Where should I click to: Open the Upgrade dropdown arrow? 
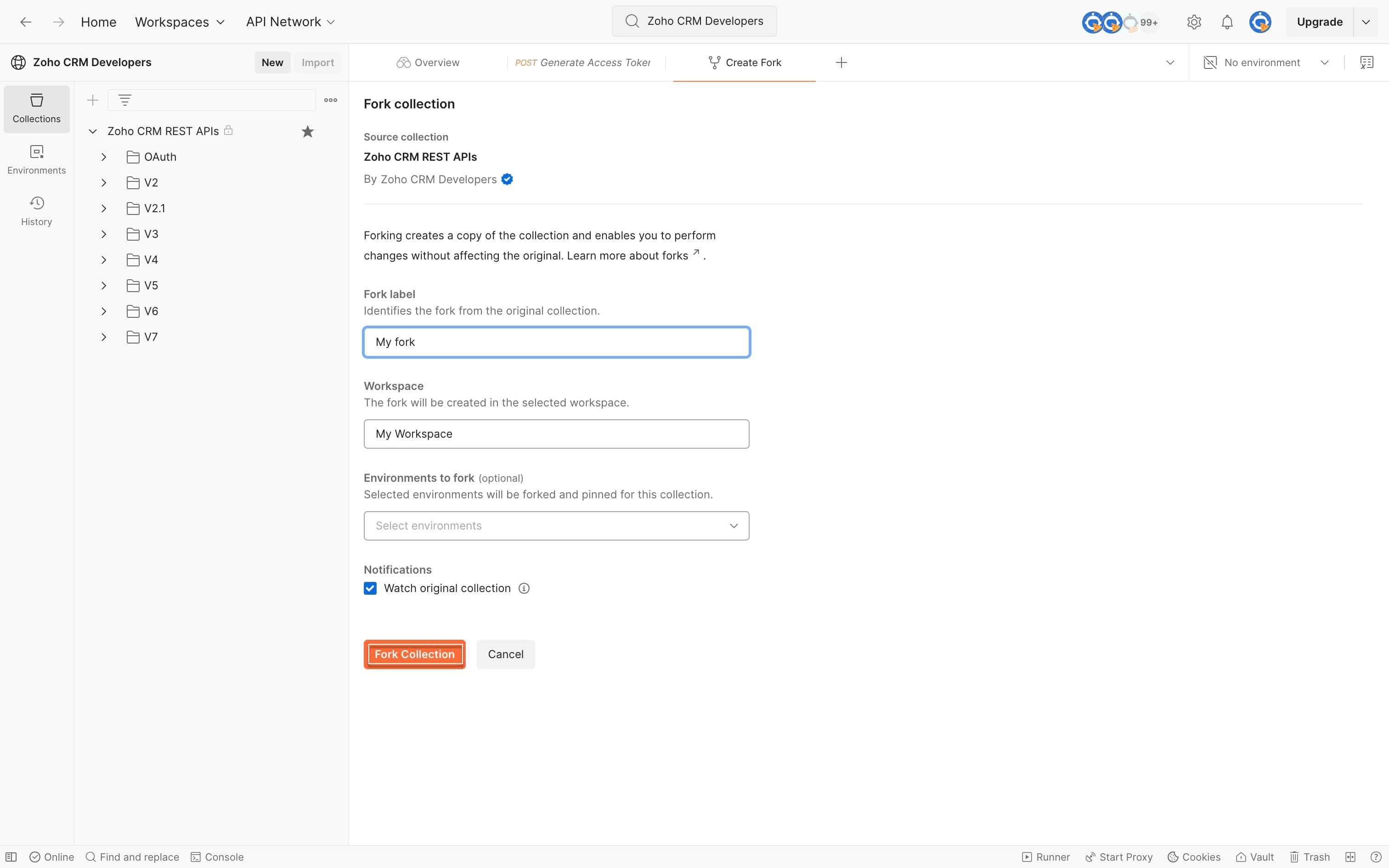pyautogui.click(x=1366, y=22)
